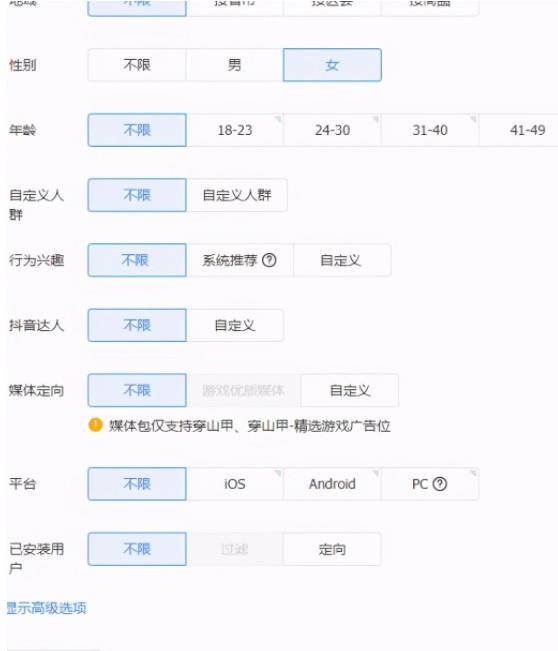Select 自定义人群 option
Screen dimensions: 558x651
237,195
